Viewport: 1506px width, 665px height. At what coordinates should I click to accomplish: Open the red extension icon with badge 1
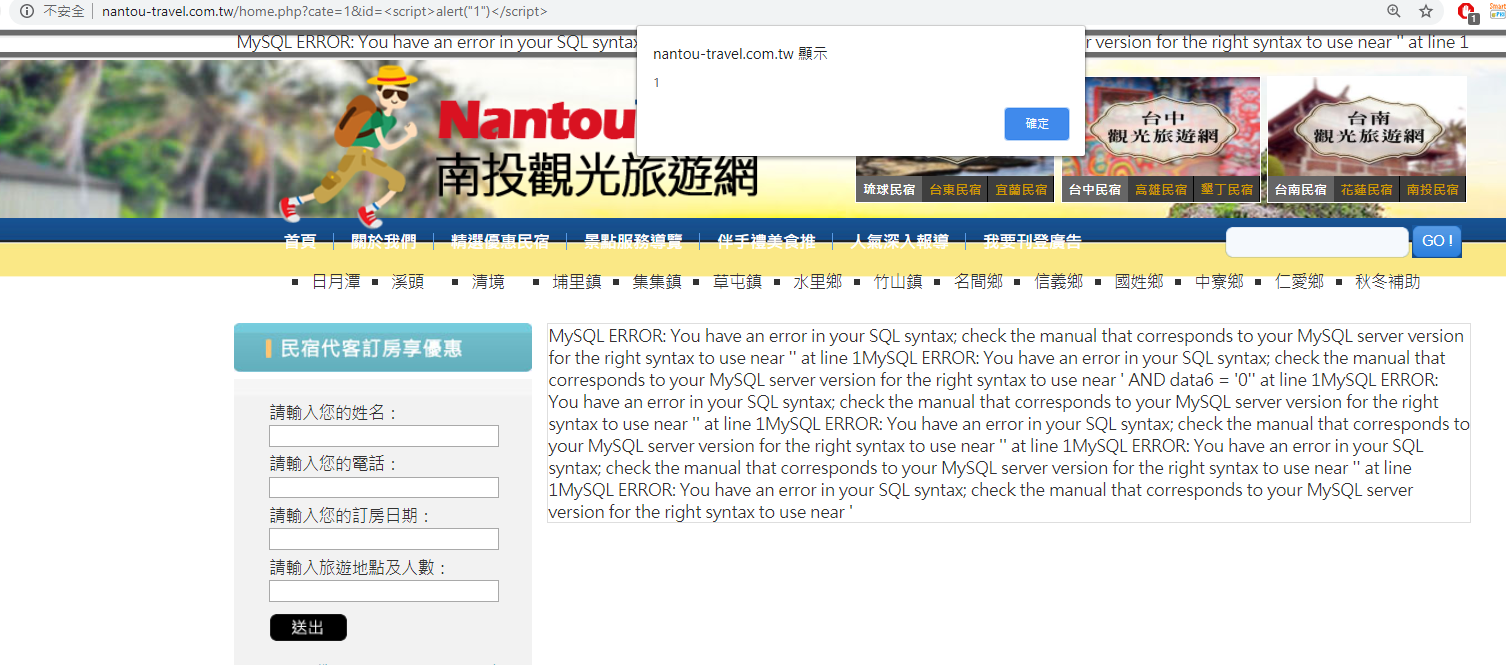[x=1468, y=12]
